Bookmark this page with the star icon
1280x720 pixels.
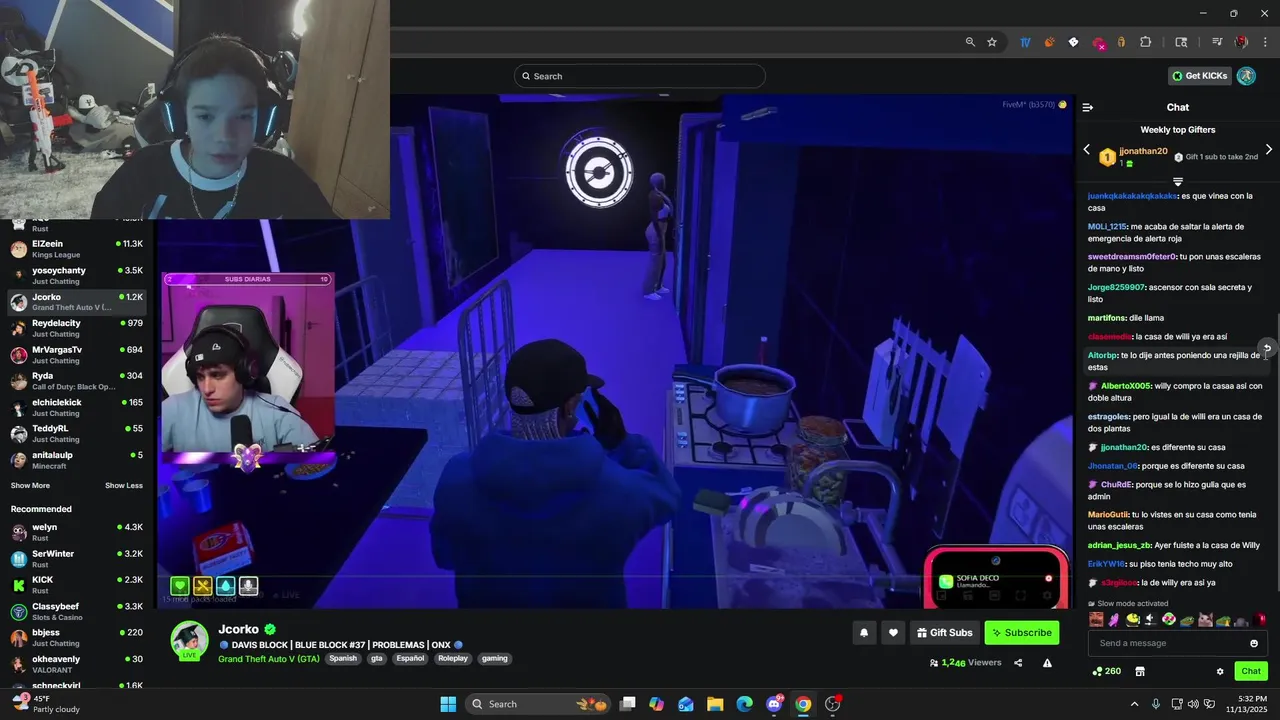992,42
